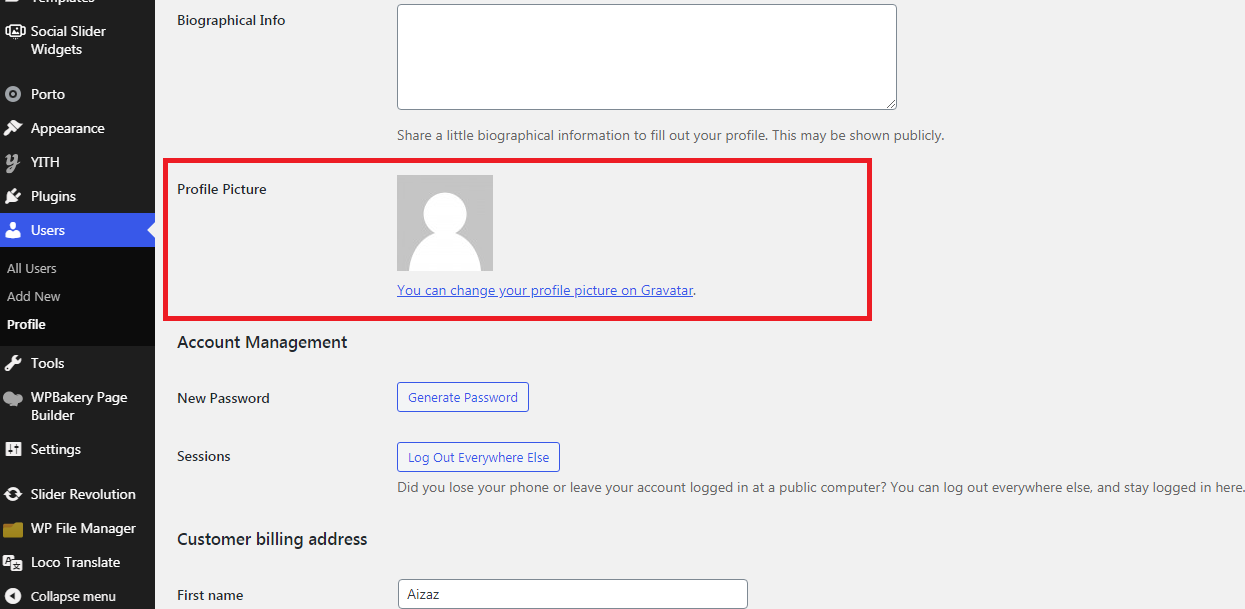
Task: Click the Users person icon
Action: coord(13,230)
